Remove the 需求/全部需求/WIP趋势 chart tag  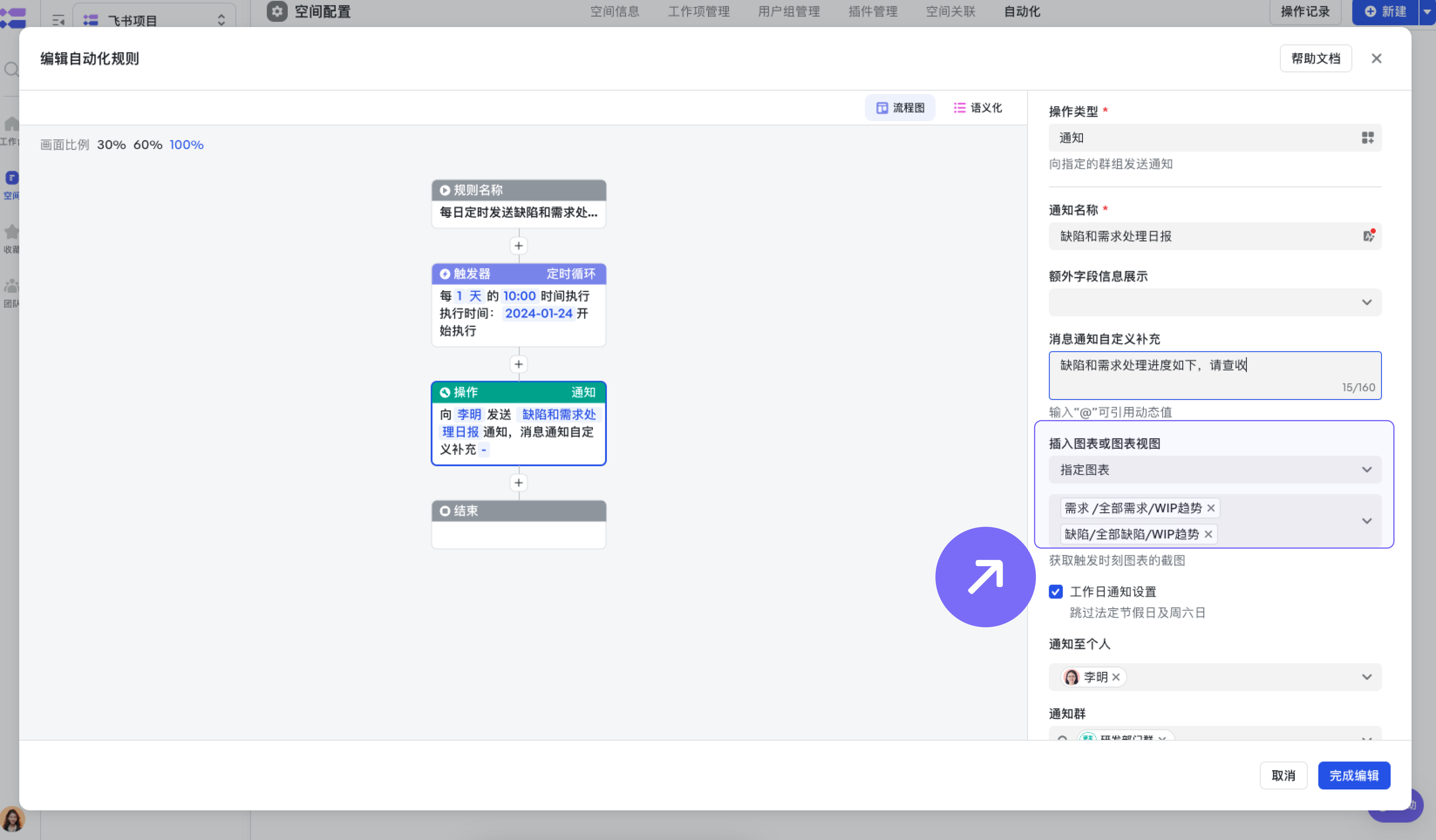[x=1211, y=508]
